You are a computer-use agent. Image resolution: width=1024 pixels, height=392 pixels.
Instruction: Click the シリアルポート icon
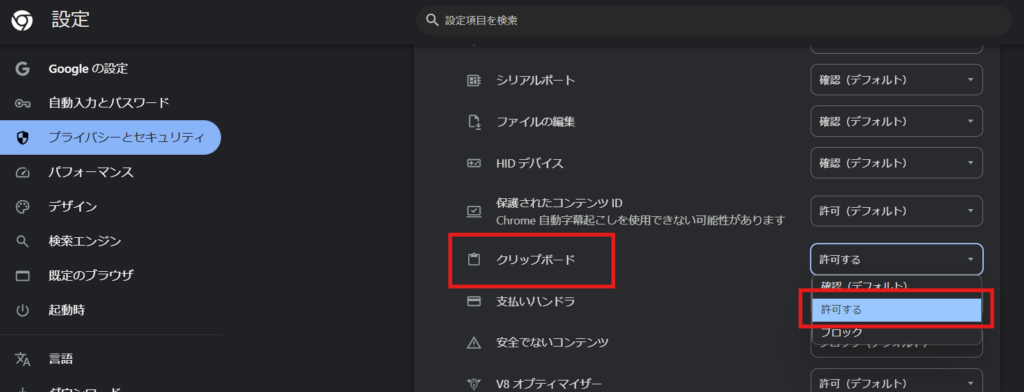pyautogui.click(x=474, y=81)
